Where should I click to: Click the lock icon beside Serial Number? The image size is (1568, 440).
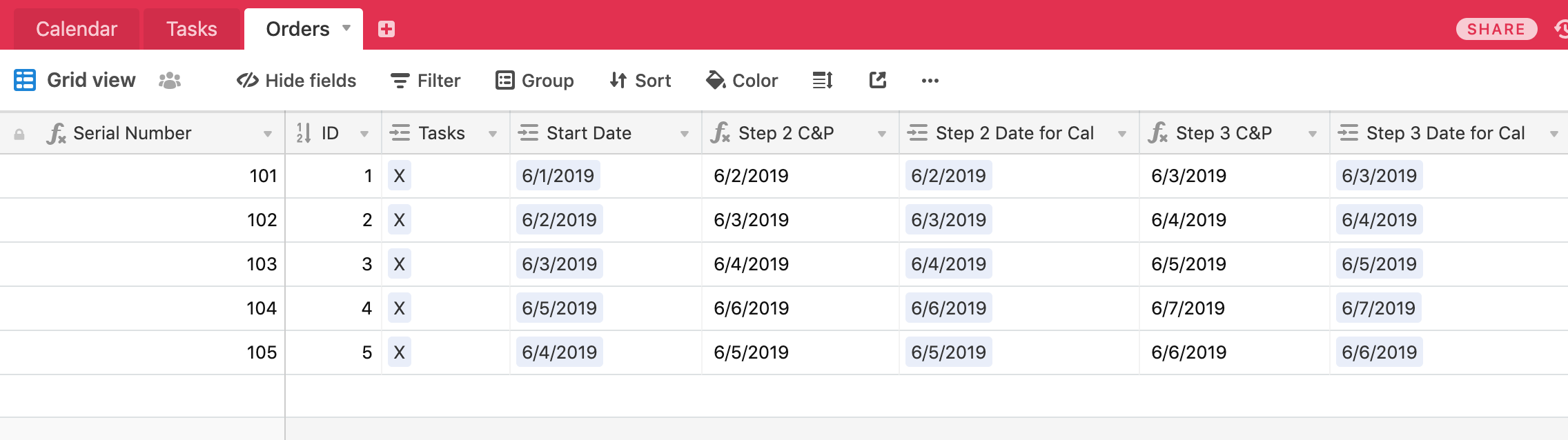pyautogui.click(x=19, y=134)
